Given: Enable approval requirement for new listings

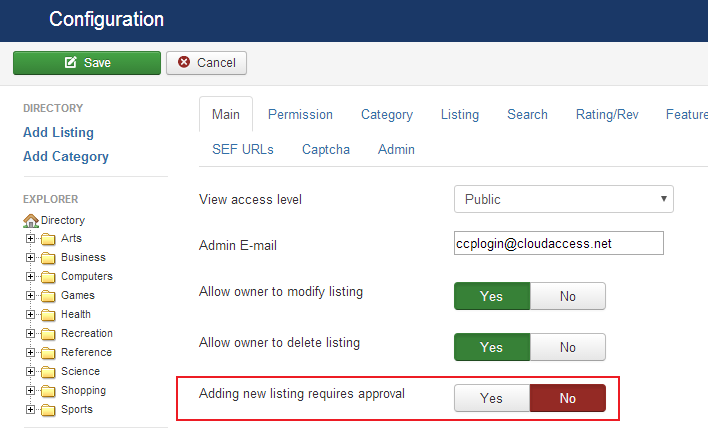Looking at the screenshot, I should point(491,398).
